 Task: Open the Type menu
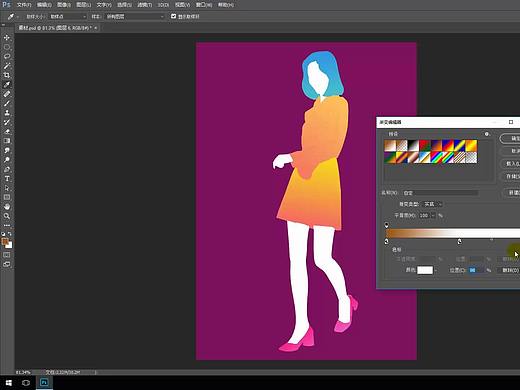(104, 5)
